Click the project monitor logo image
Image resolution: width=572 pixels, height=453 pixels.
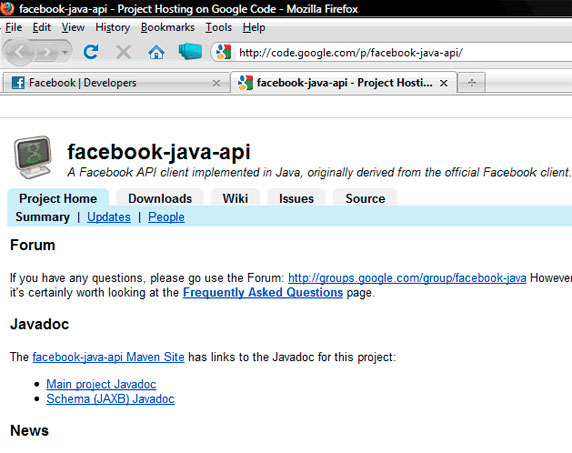[33, 157]
